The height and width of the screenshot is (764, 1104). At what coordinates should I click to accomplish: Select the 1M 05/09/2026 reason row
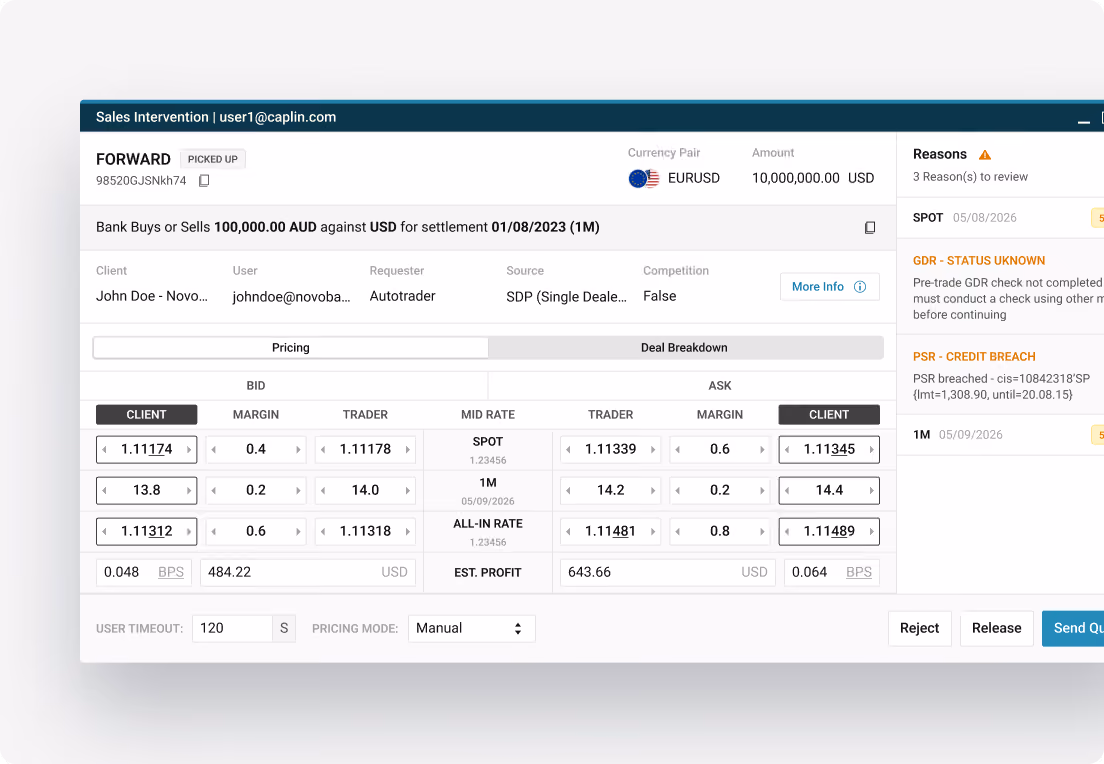(1000, 434)
